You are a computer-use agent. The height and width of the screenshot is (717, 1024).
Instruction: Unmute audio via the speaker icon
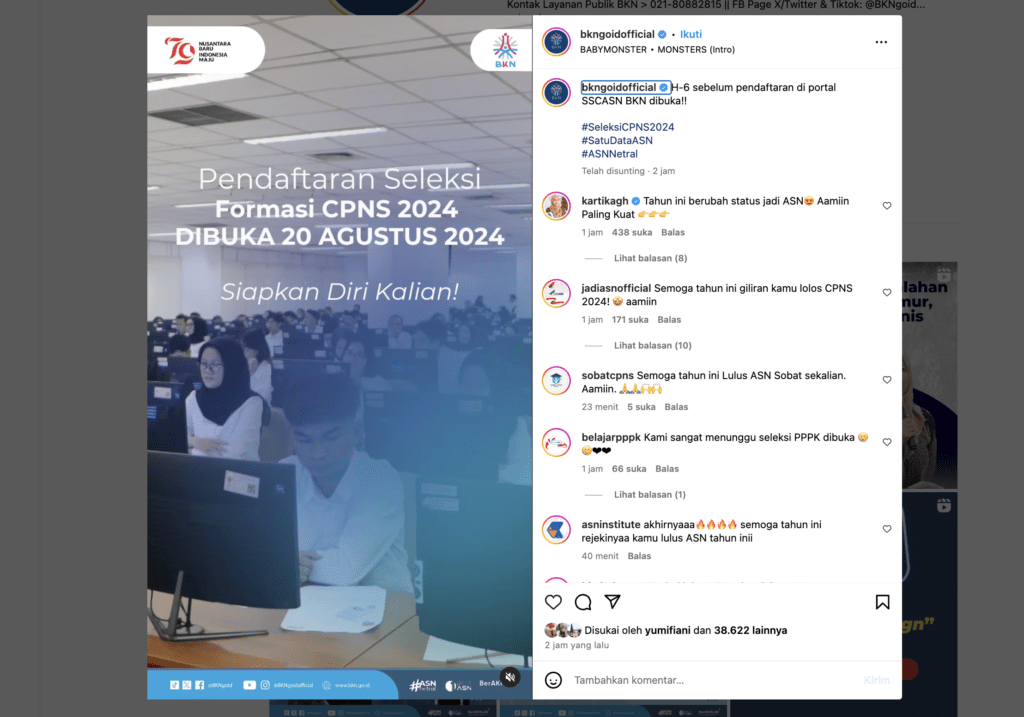(510, 677)
